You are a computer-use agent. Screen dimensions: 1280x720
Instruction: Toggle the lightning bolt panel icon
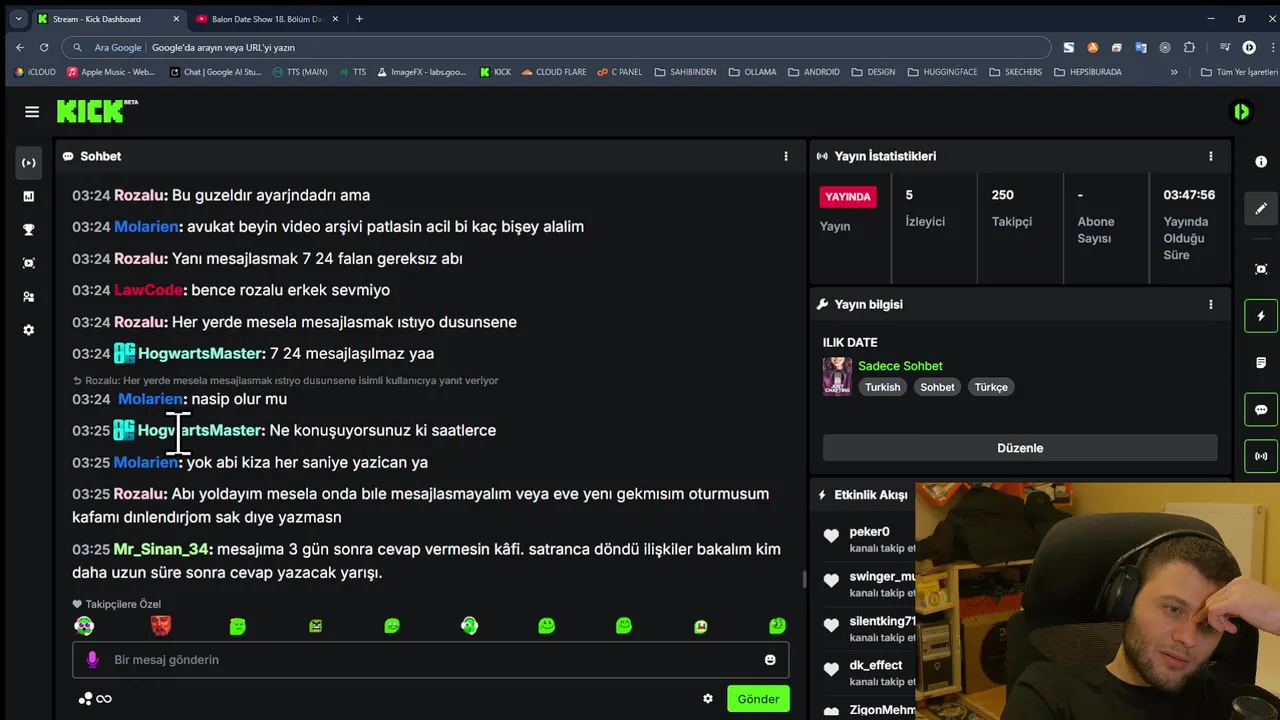tap(1261, 316)
